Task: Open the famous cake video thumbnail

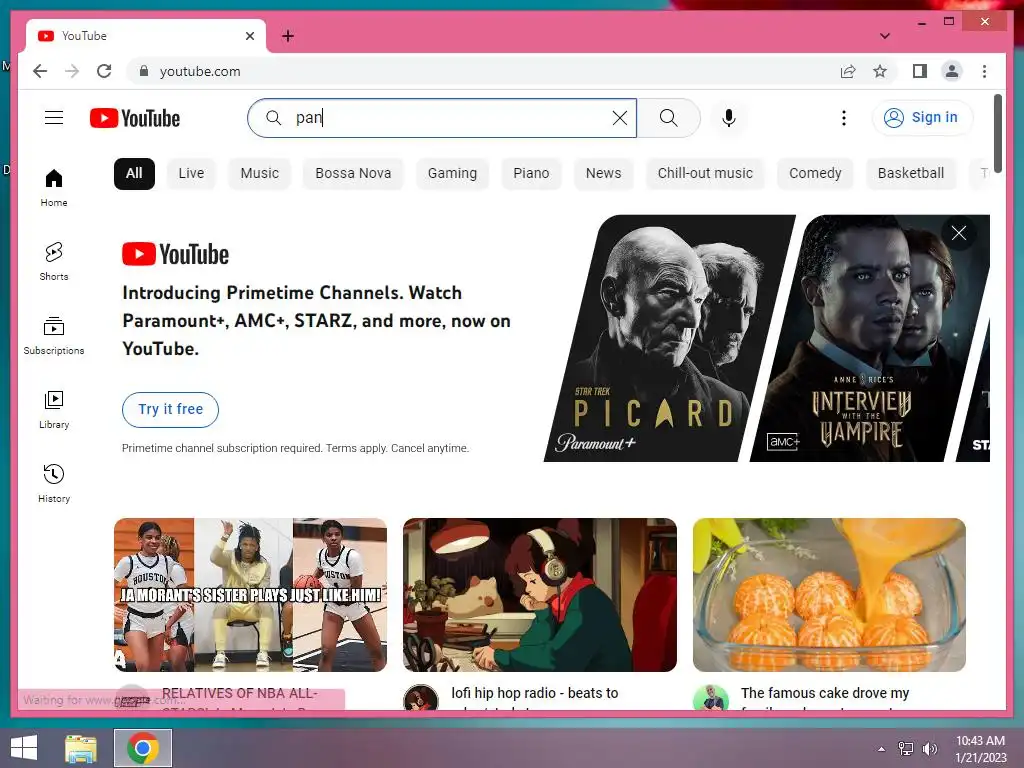Action: tap(829, 595)
